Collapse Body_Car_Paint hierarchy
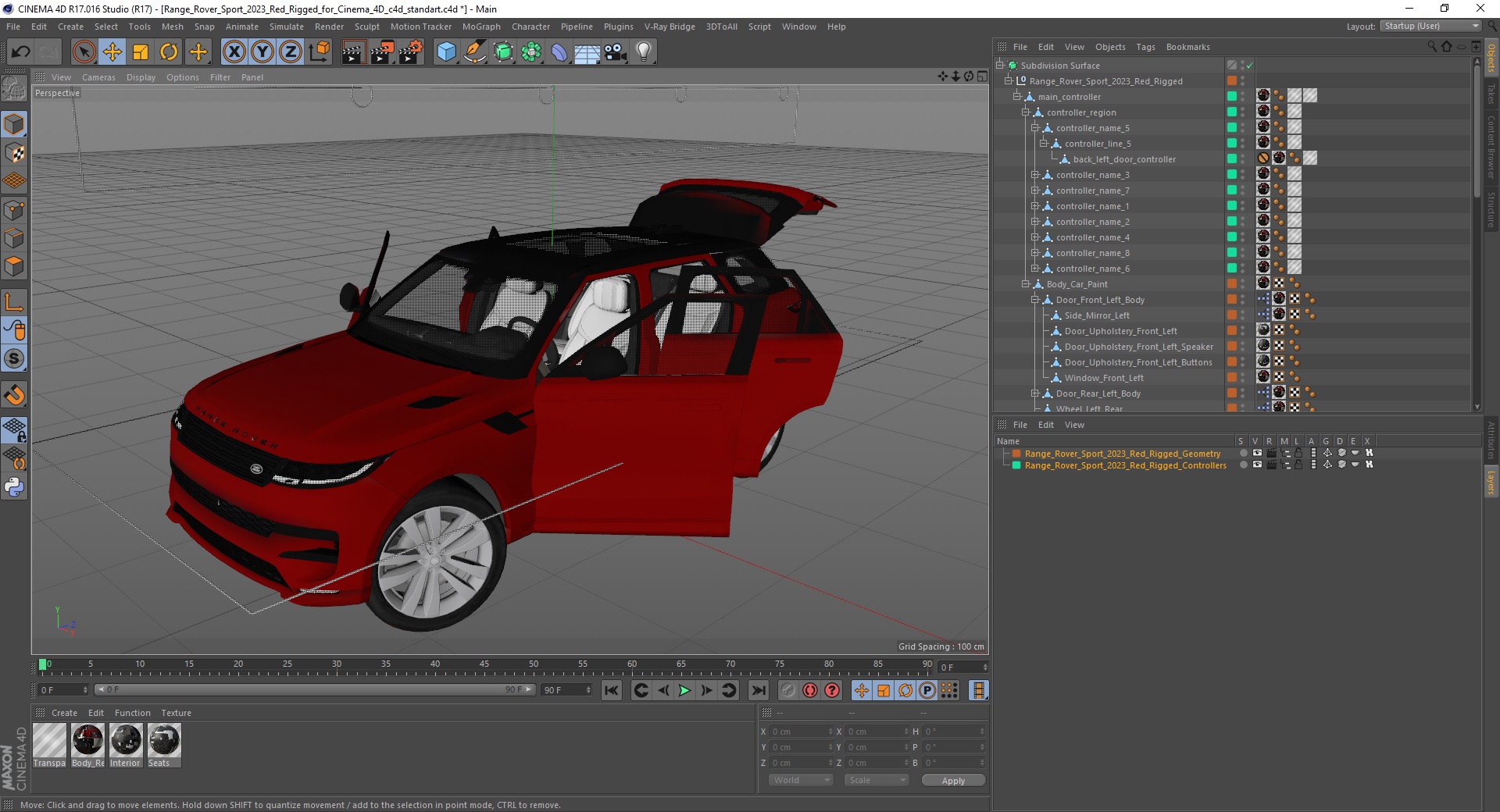The height and width of the screenshot is (812, 1500). [1026, 284]
